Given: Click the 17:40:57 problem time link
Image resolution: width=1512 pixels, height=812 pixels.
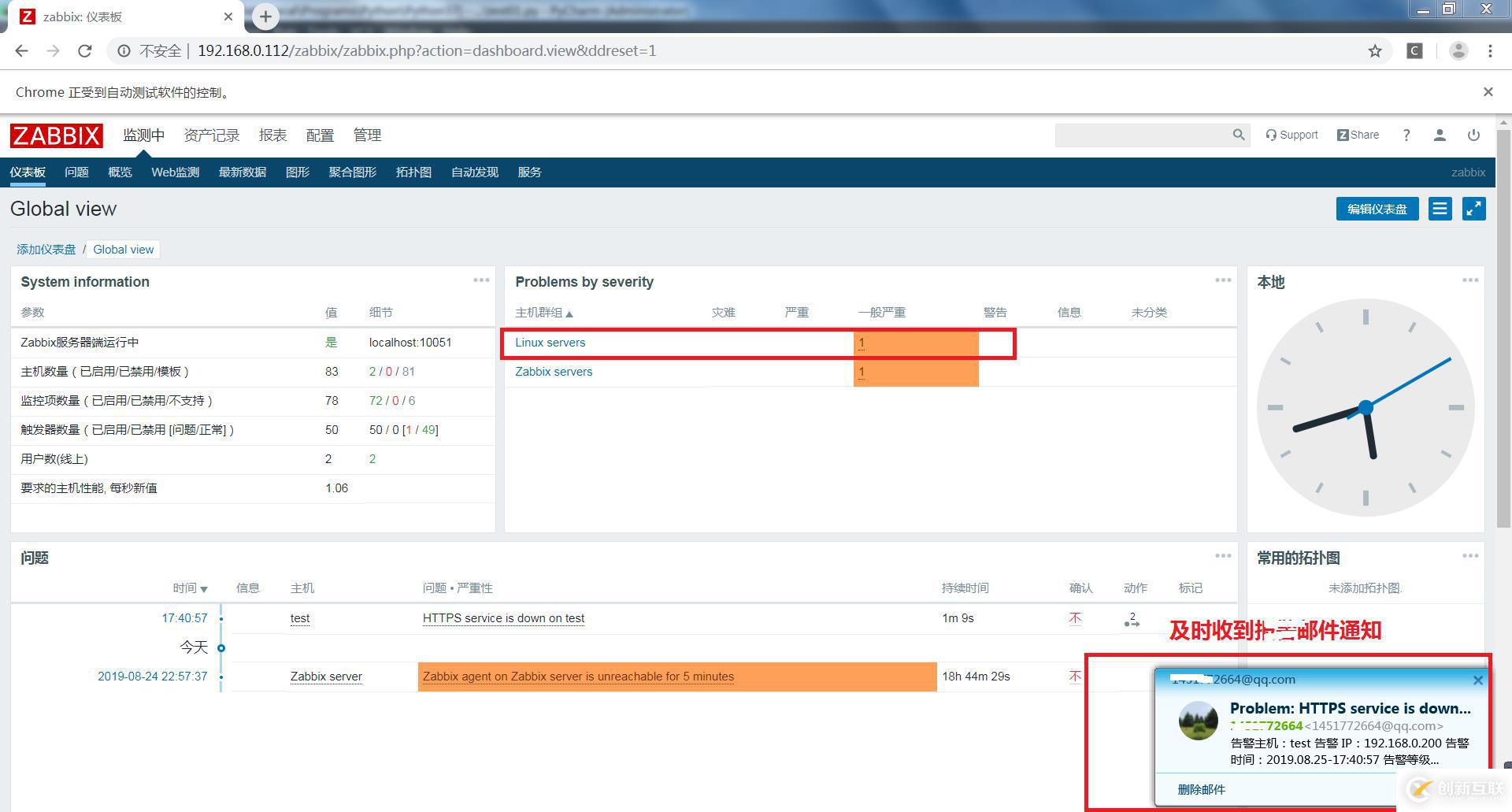Looking at the screenshot, I should [184, 618].
